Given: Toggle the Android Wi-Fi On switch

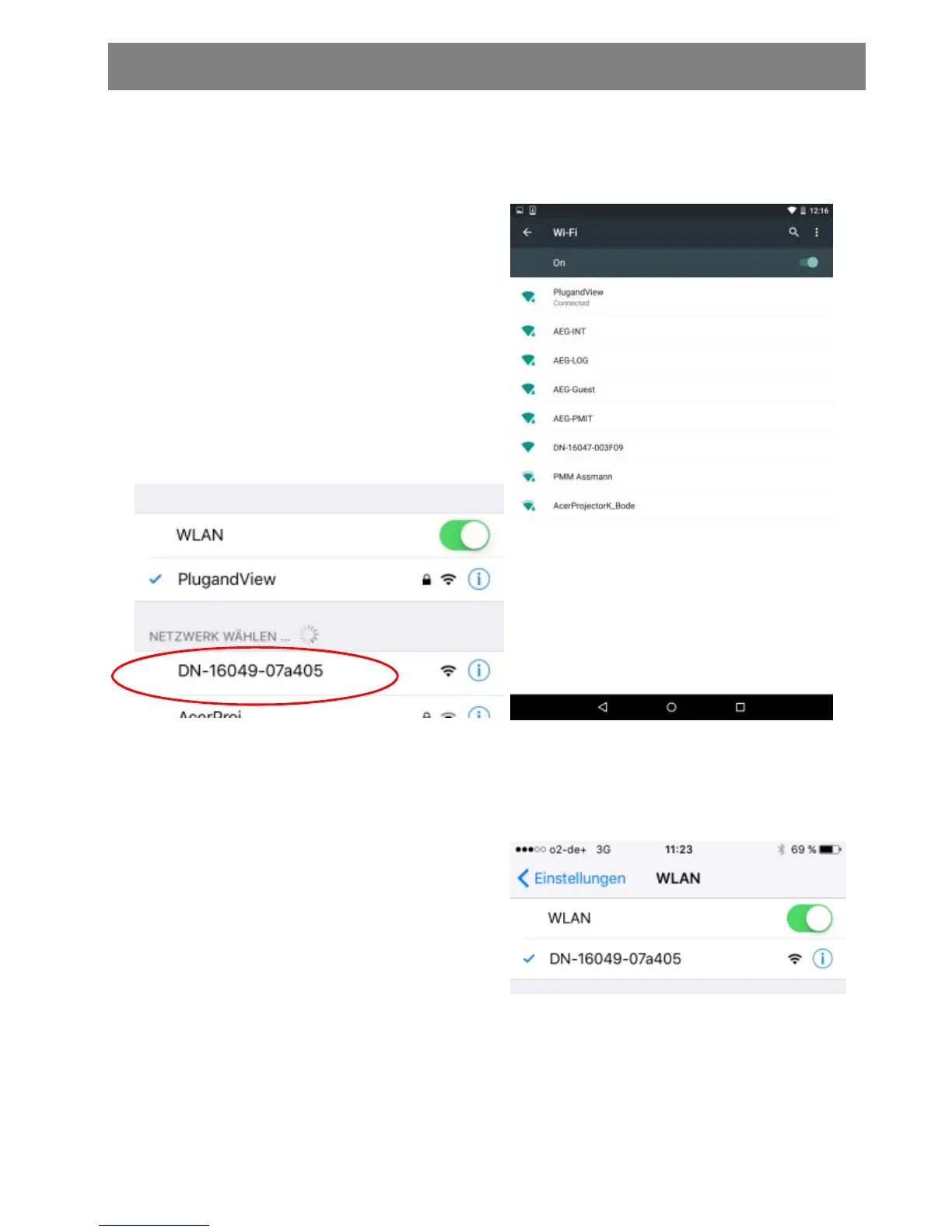Looking at the screenshot, I should click(x=809, y=262).
